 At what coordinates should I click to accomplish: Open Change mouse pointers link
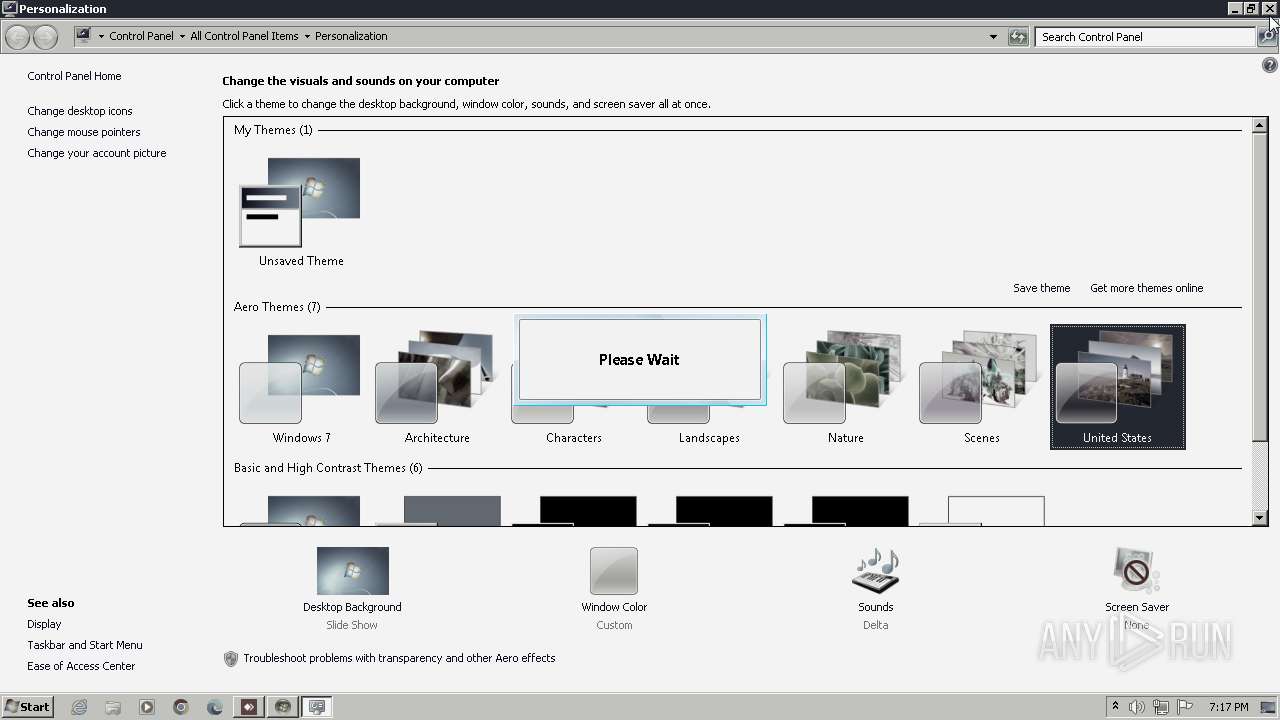click(x=84, y=132)
